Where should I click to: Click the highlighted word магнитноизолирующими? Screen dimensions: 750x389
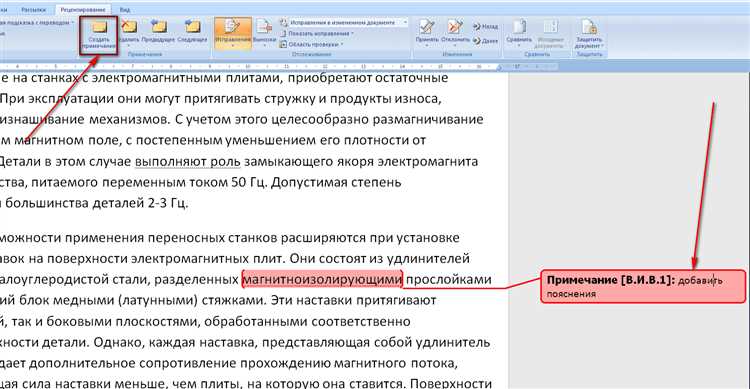tap(322, 279)
